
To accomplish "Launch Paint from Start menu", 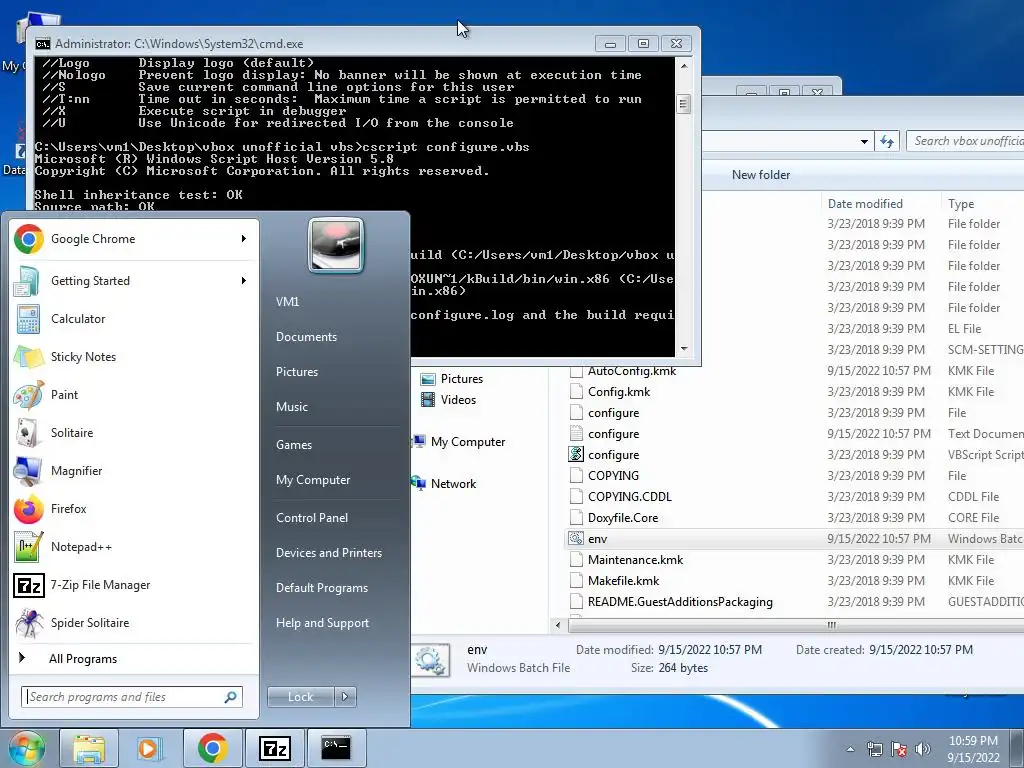I will tap(133, 394).
